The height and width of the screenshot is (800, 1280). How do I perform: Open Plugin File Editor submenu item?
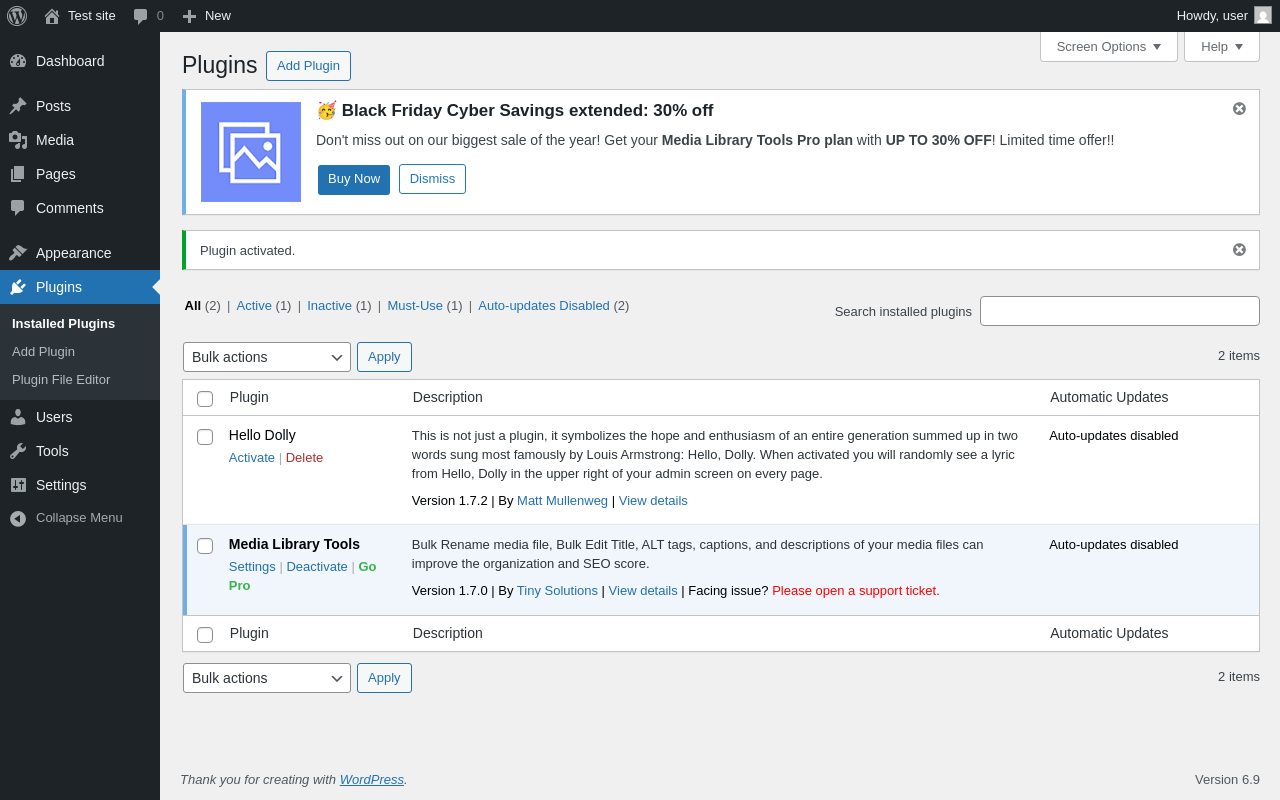61,380
